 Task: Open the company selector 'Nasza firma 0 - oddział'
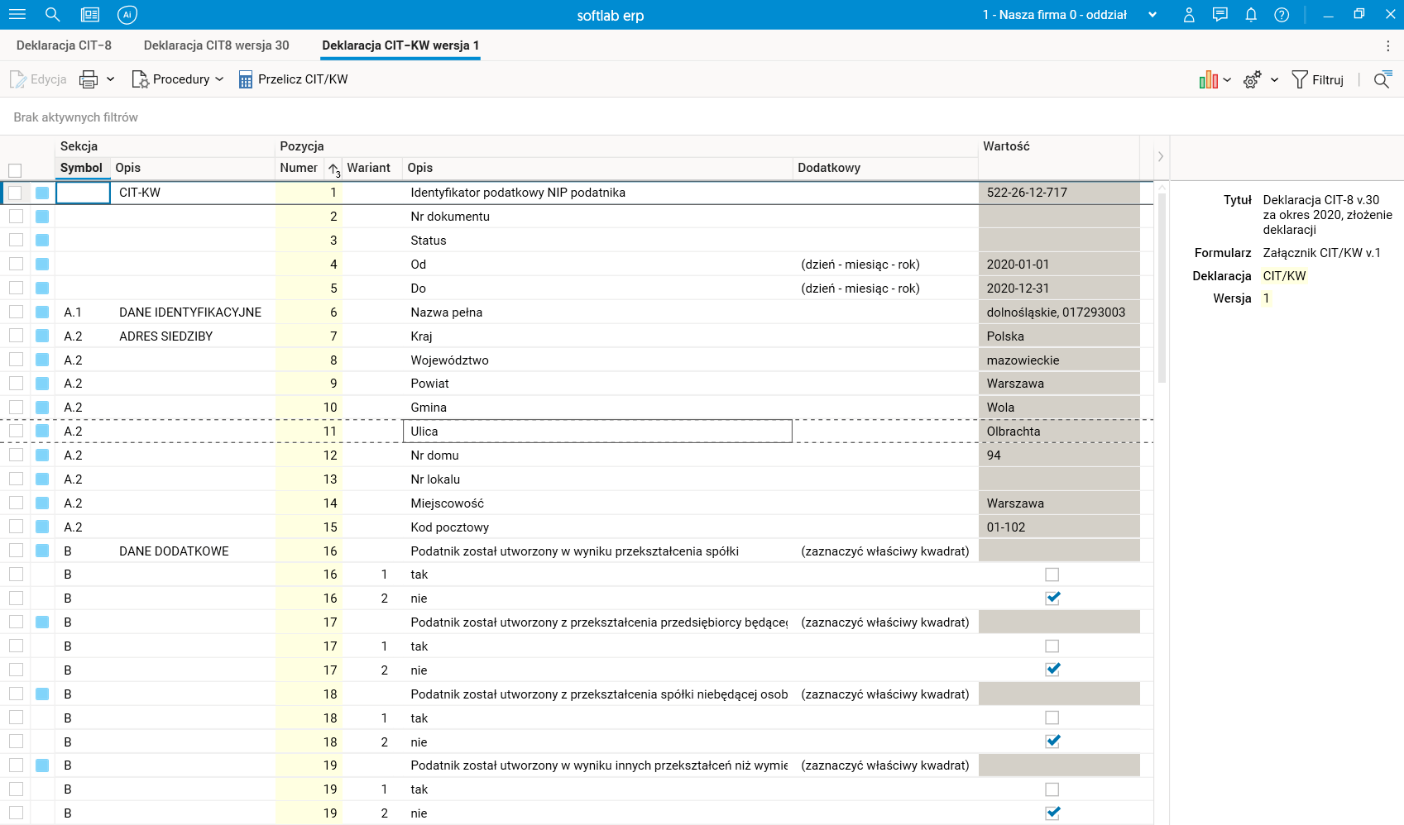tap(1070, 15)
